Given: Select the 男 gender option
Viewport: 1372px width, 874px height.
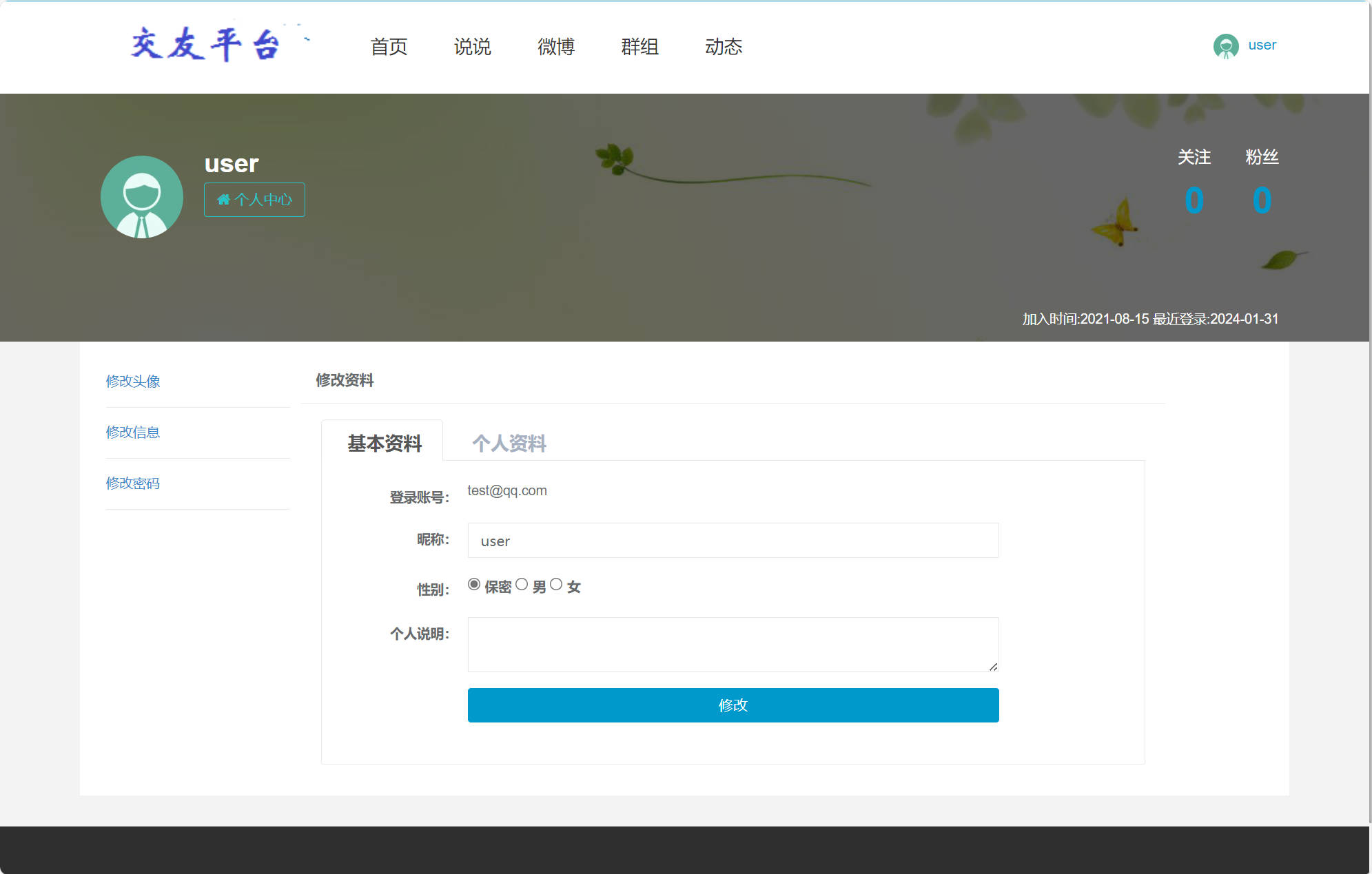Looking at the screenshot, I should coord(522,583).
